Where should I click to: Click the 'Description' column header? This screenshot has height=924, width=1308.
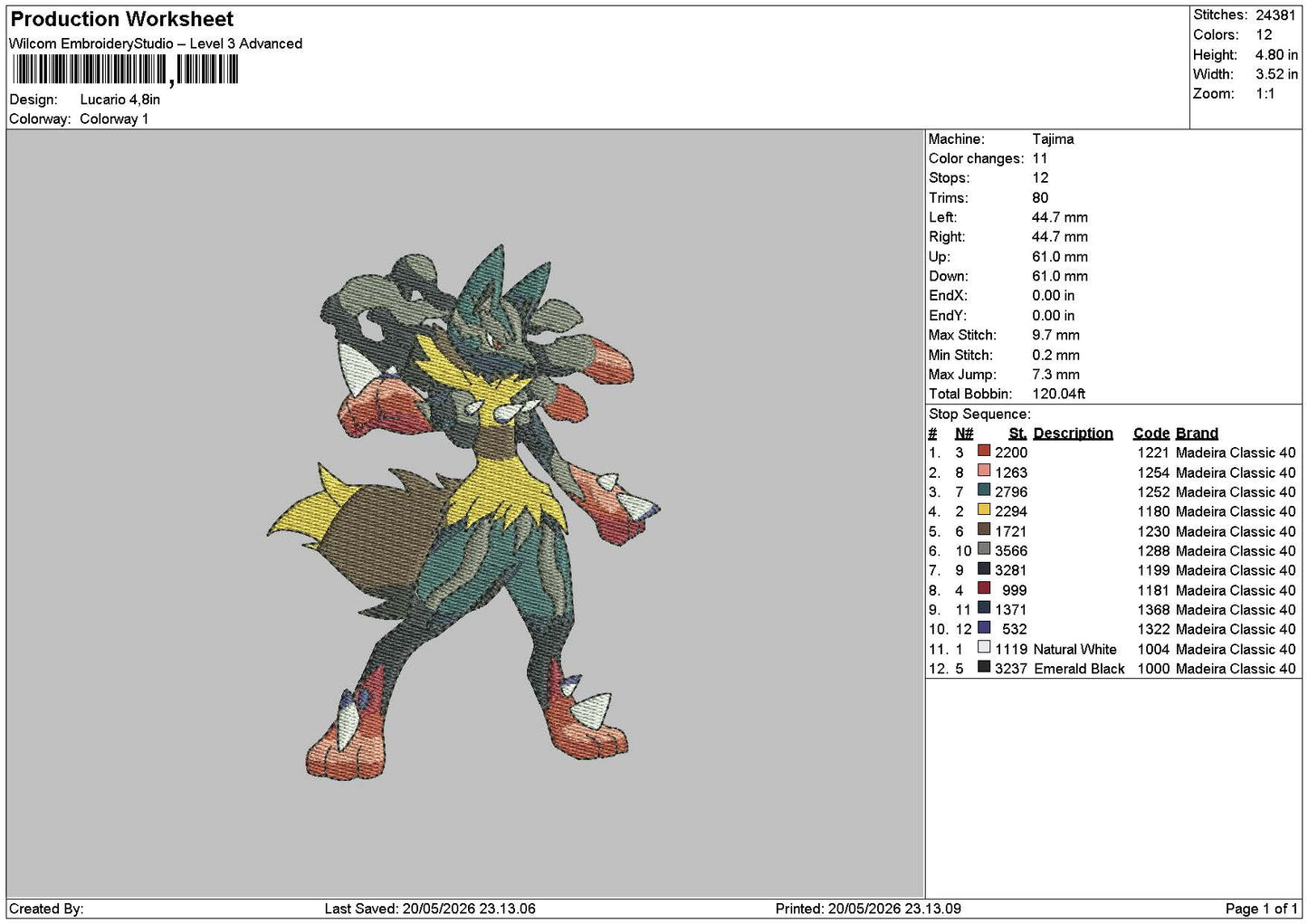click(1073, 433)
